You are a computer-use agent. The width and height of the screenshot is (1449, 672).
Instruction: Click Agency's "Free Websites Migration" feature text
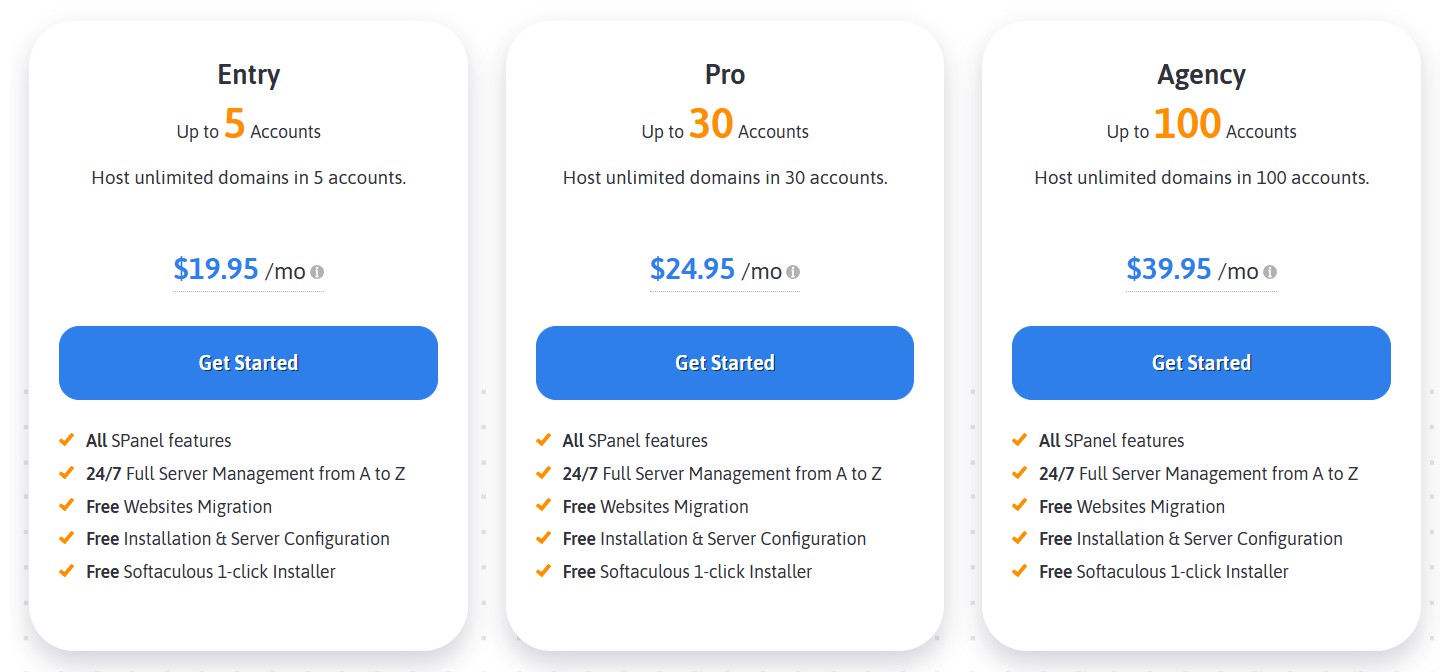1131,506
